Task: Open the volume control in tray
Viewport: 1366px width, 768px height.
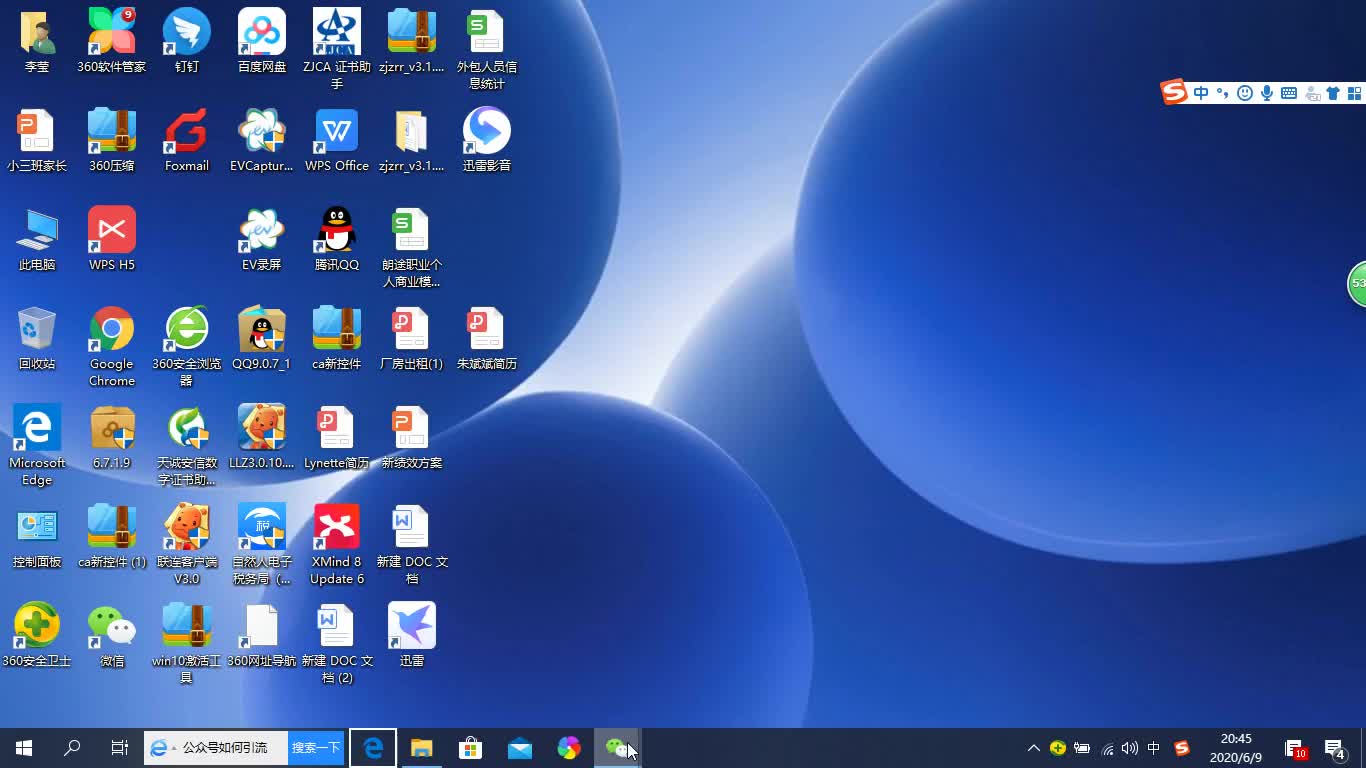Action: (1130, 748)
